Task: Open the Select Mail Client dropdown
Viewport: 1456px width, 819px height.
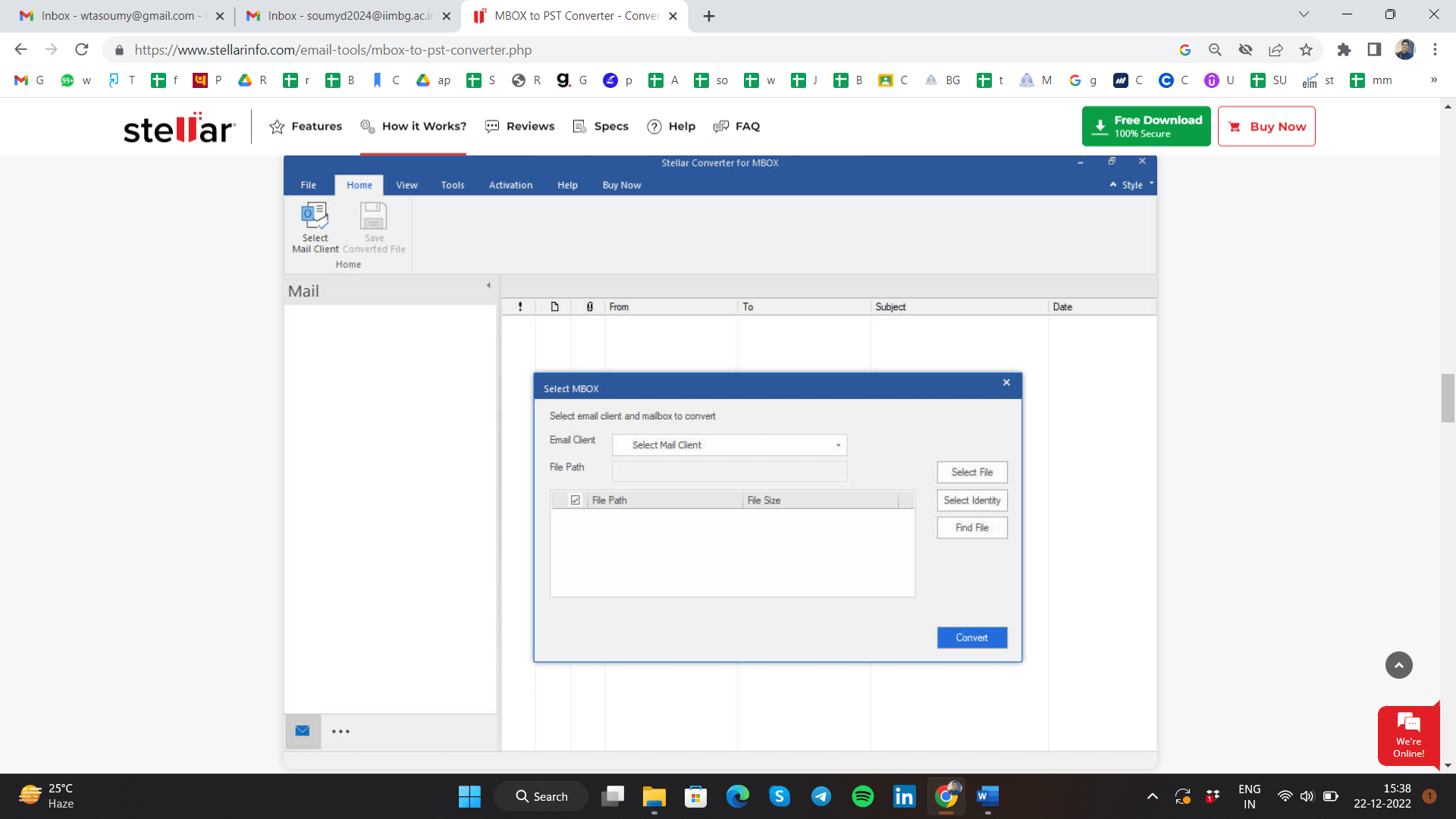Action: [x=730, y=445]
